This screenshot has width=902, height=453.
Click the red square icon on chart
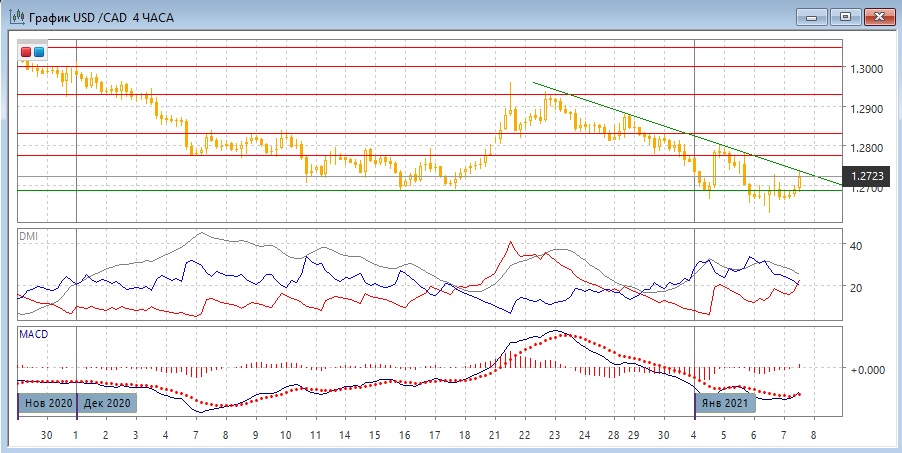coord(26,52)
